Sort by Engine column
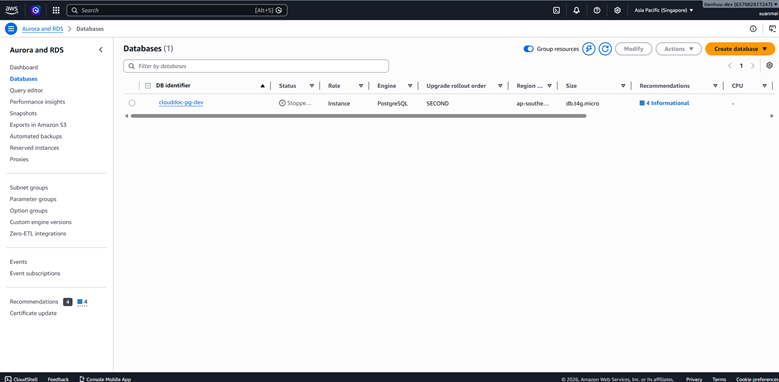This screenshot has height=382, width=779. click(x=410, y=86)
